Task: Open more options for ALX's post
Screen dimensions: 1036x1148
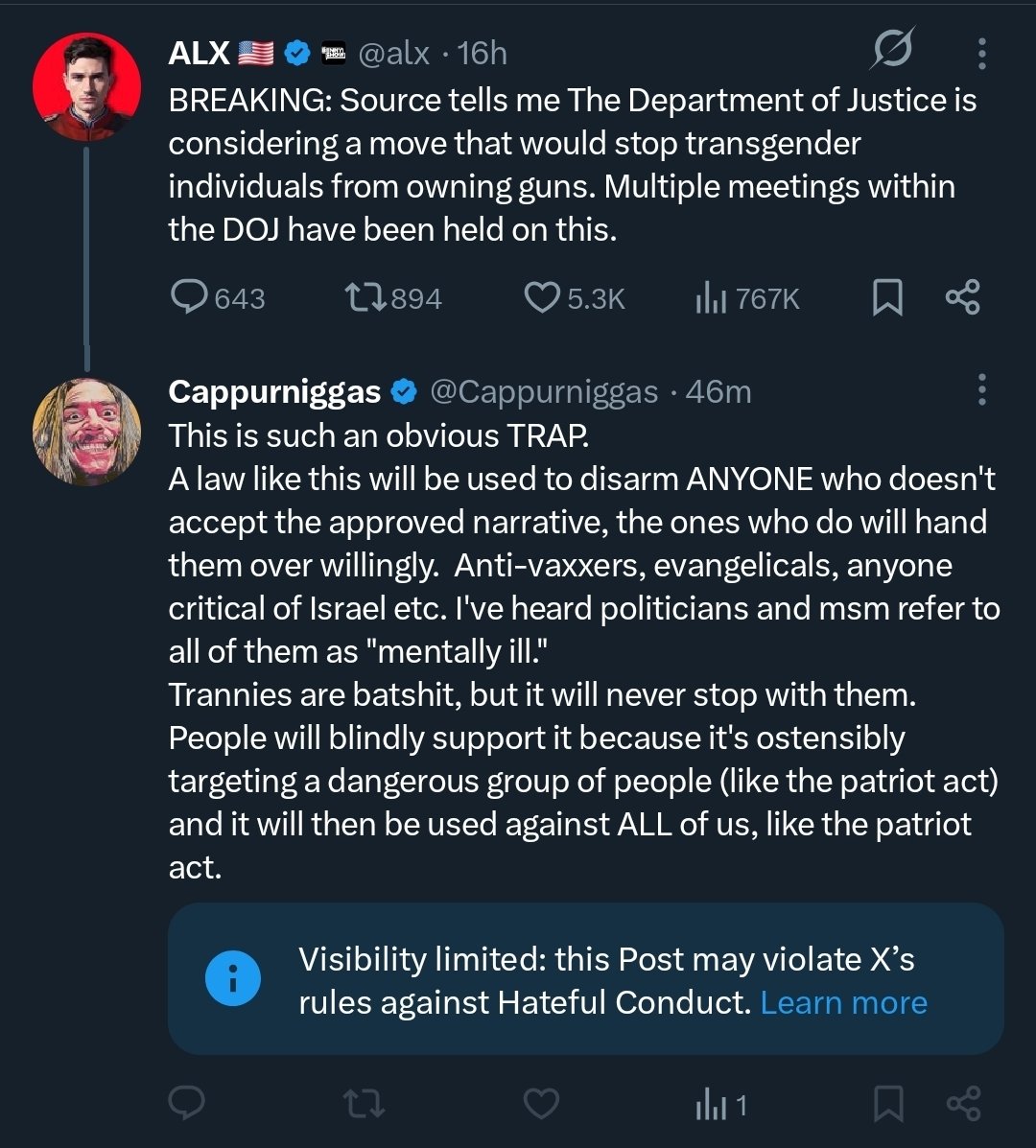Action: coord(981,54)
